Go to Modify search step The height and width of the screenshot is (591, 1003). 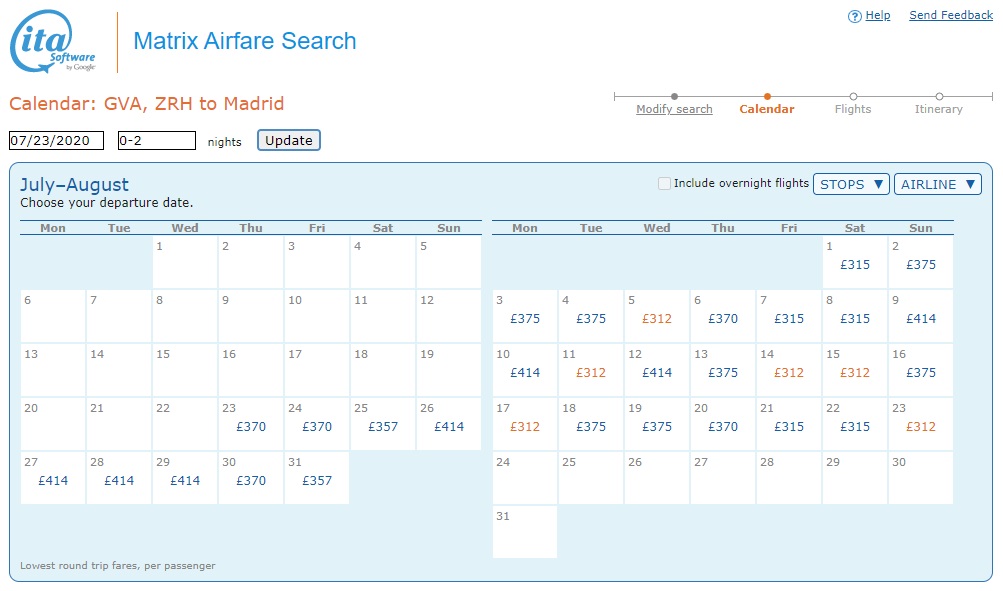[x=674, y=109]
